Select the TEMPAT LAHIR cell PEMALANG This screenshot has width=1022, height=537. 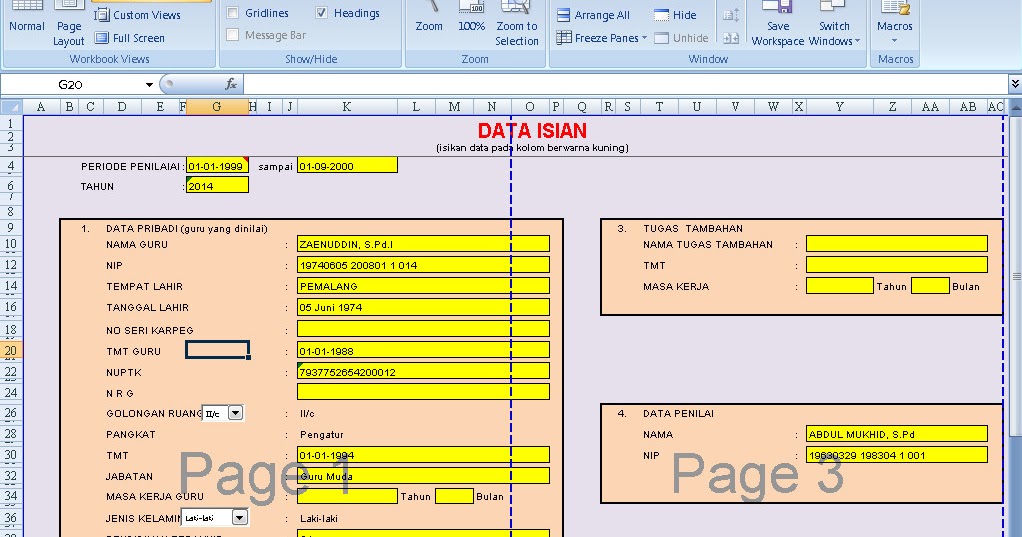click(x=423, y=286)
